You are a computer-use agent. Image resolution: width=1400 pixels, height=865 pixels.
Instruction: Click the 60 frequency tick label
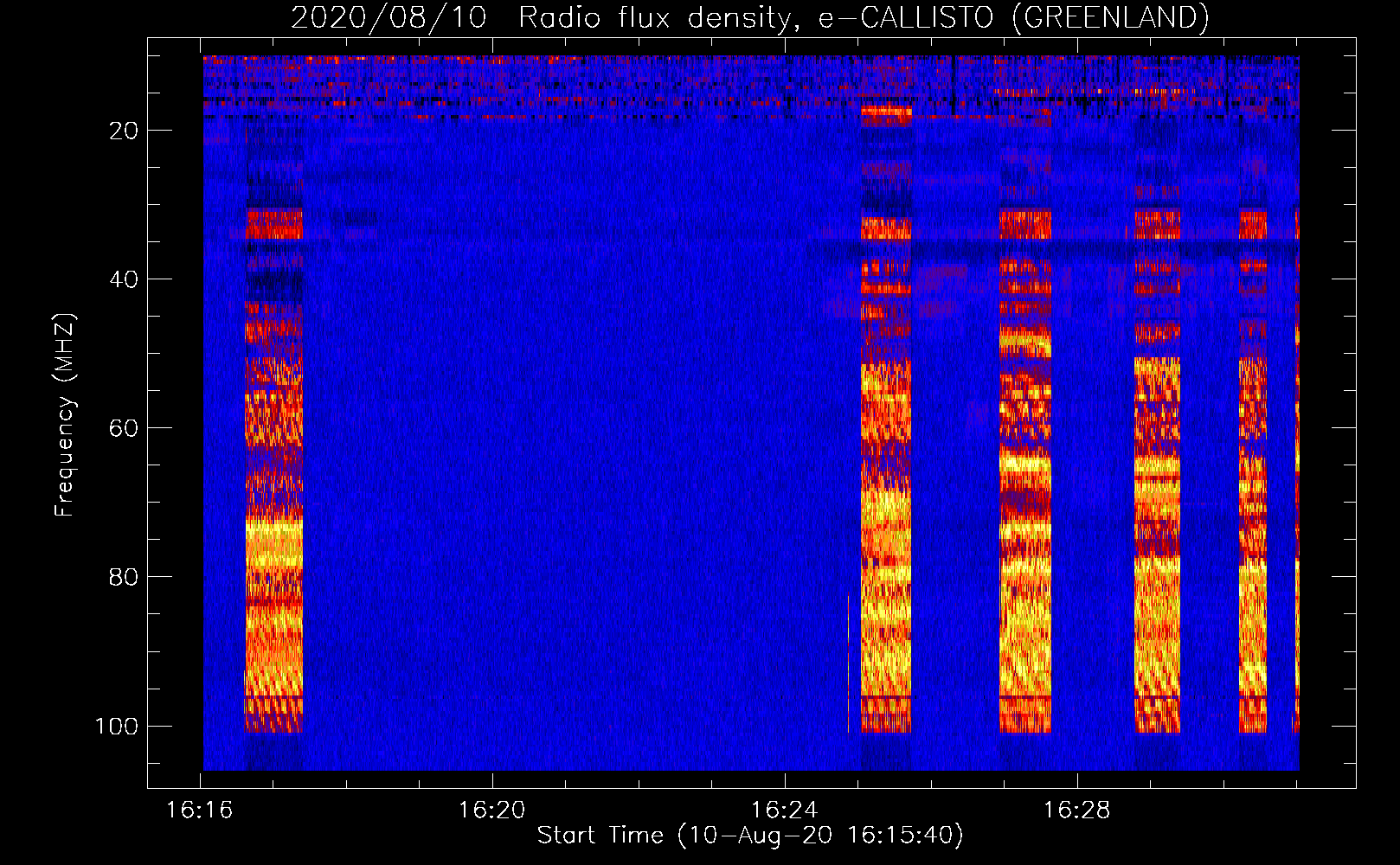click(124, 428)
